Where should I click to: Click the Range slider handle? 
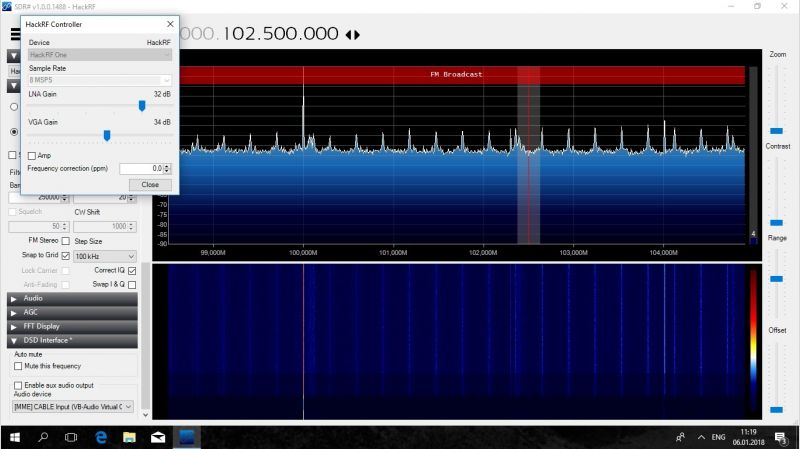[776, 279]
